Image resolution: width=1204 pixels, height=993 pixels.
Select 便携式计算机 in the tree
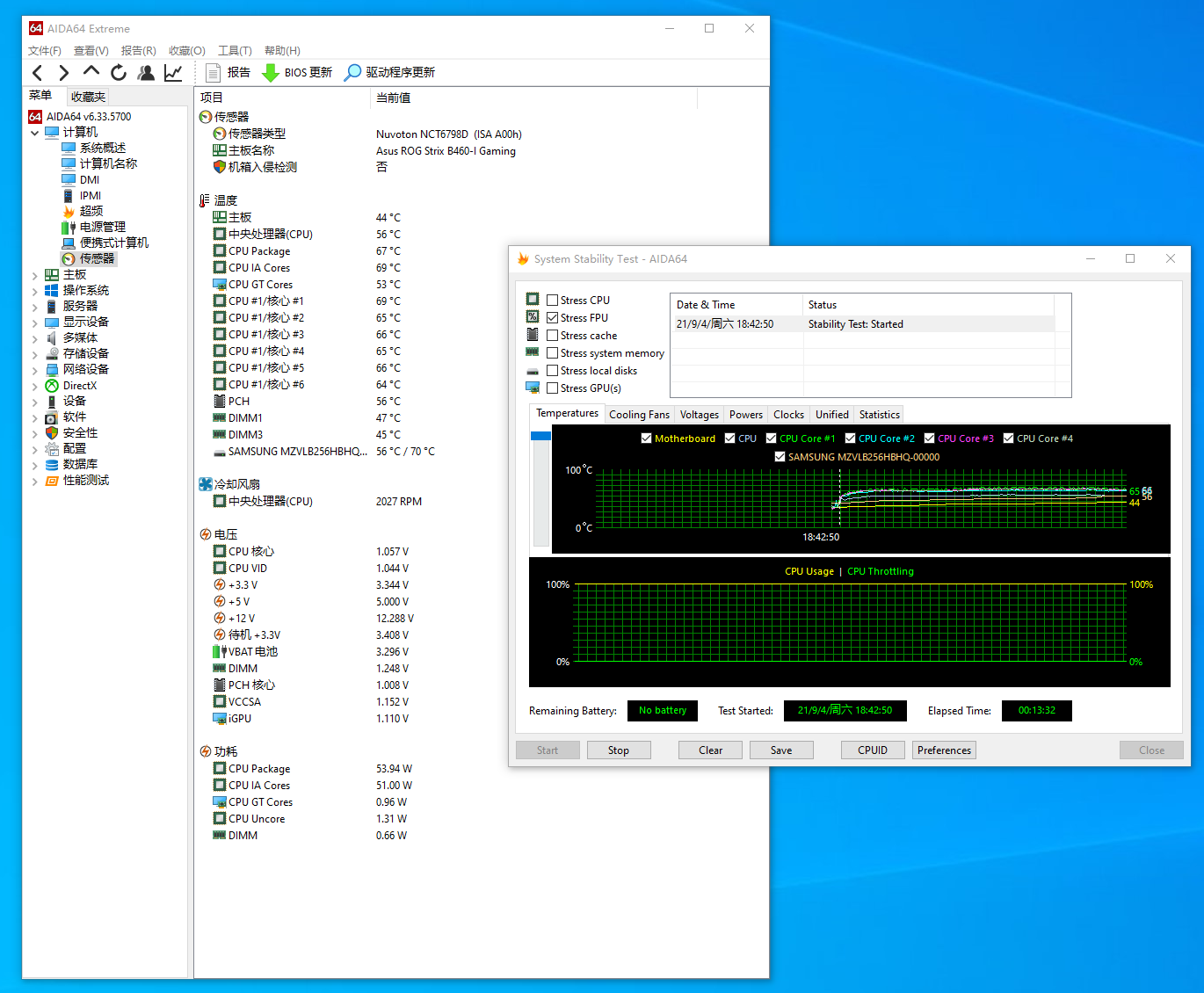pyautogui.click(x=114, y=243)
